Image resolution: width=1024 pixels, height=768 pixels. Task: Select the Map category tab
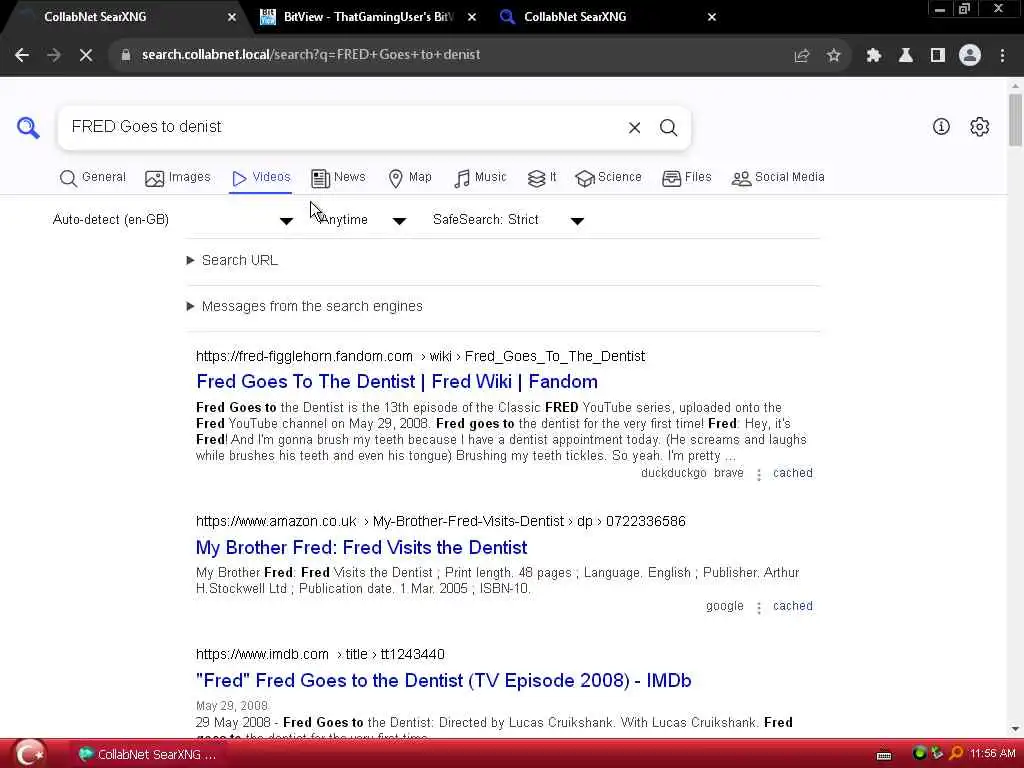coord(409,177)
